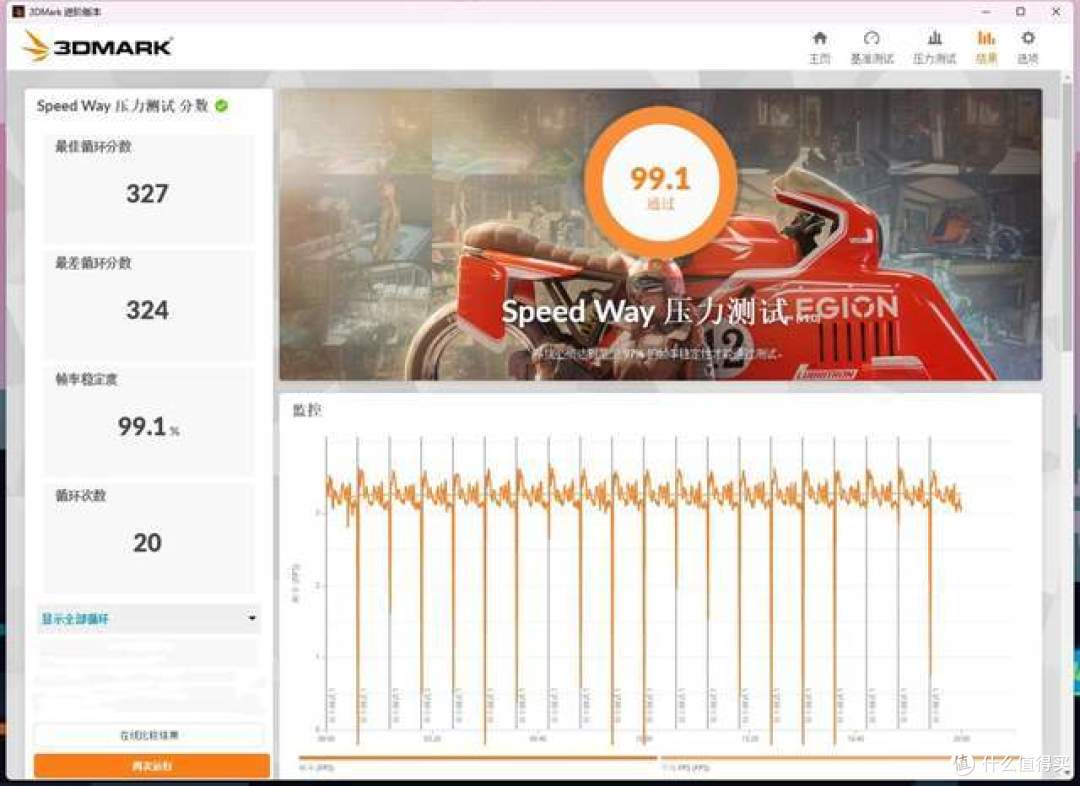
Task: Open the Stress Tests (压力测试) tab
Action: point(934,47)
